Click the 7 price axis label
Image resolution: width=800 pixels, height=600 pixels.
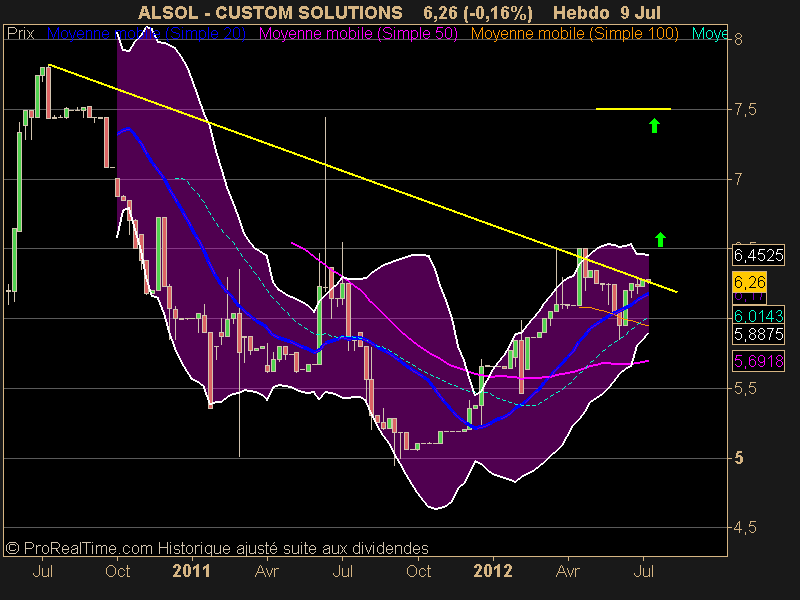point(738,179)
